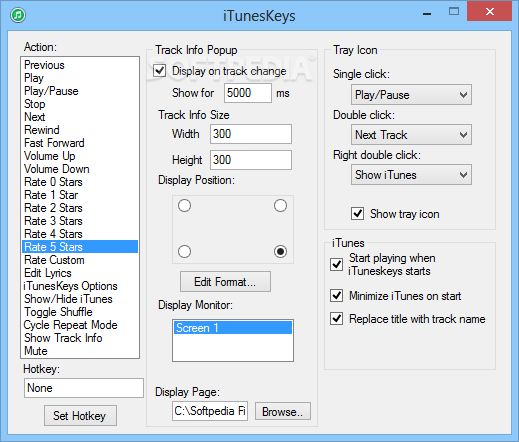
Task: Maximize the iTunesKeys window
Action: [454, 12]
